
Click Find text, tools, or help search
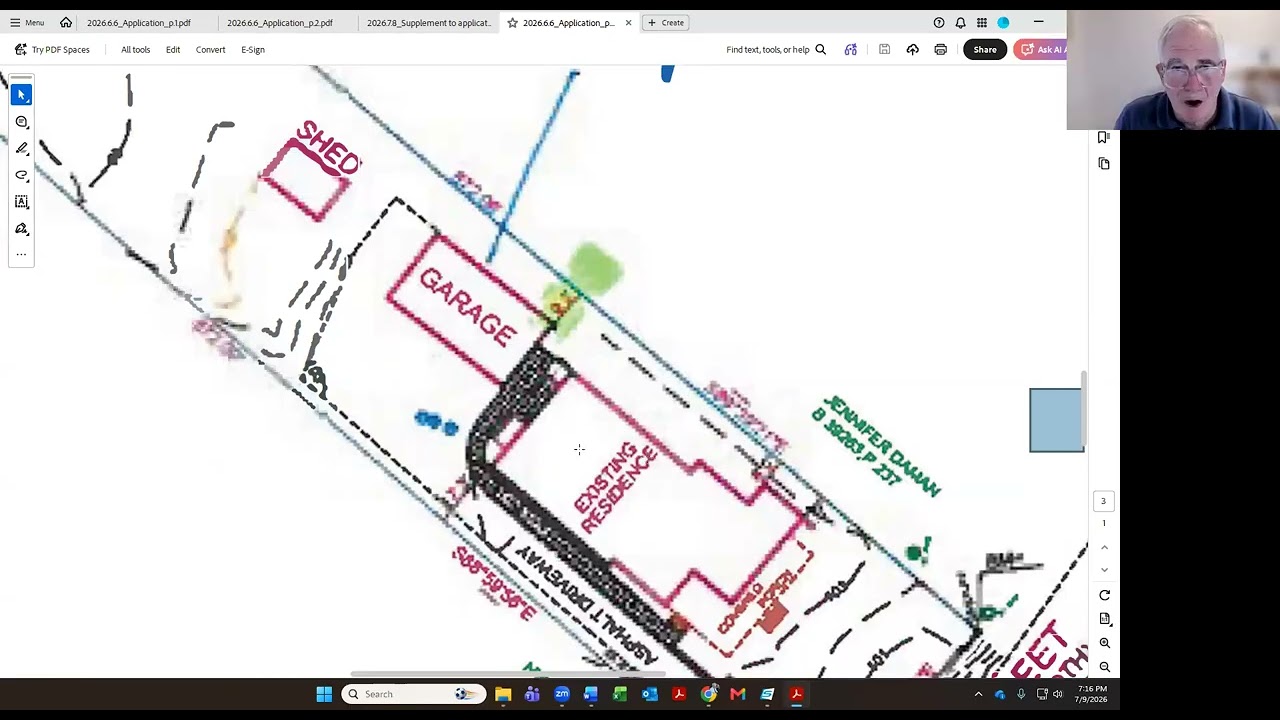pos(776,50)
